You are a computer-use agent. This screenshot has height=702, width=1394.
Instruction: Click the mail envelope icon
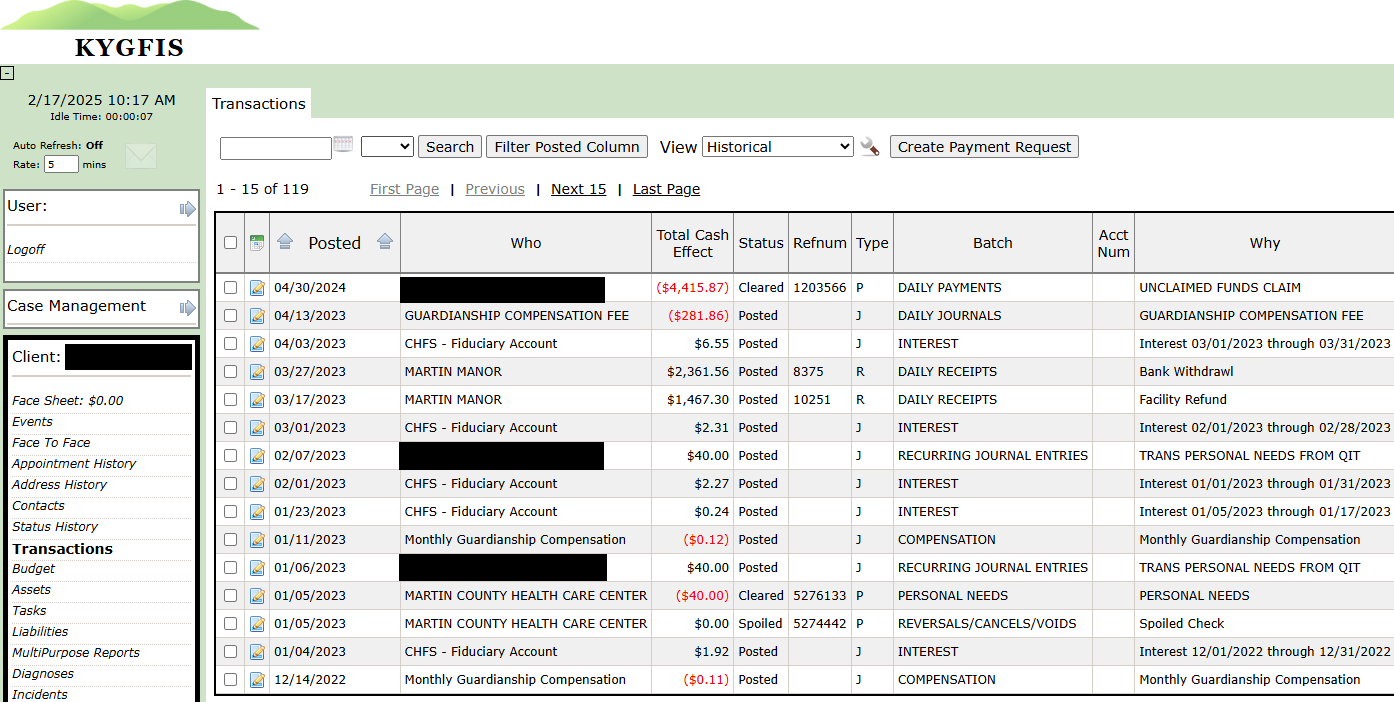(141, 156)
